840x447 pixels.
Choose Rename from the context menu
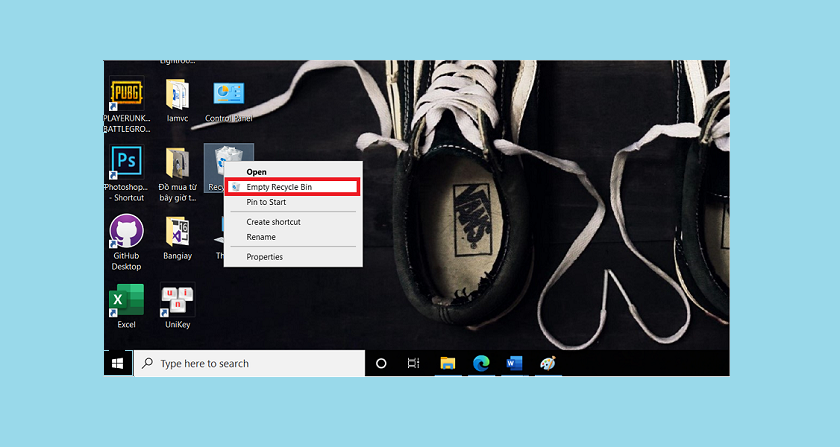pyautogui.click(x=261, y=237)
